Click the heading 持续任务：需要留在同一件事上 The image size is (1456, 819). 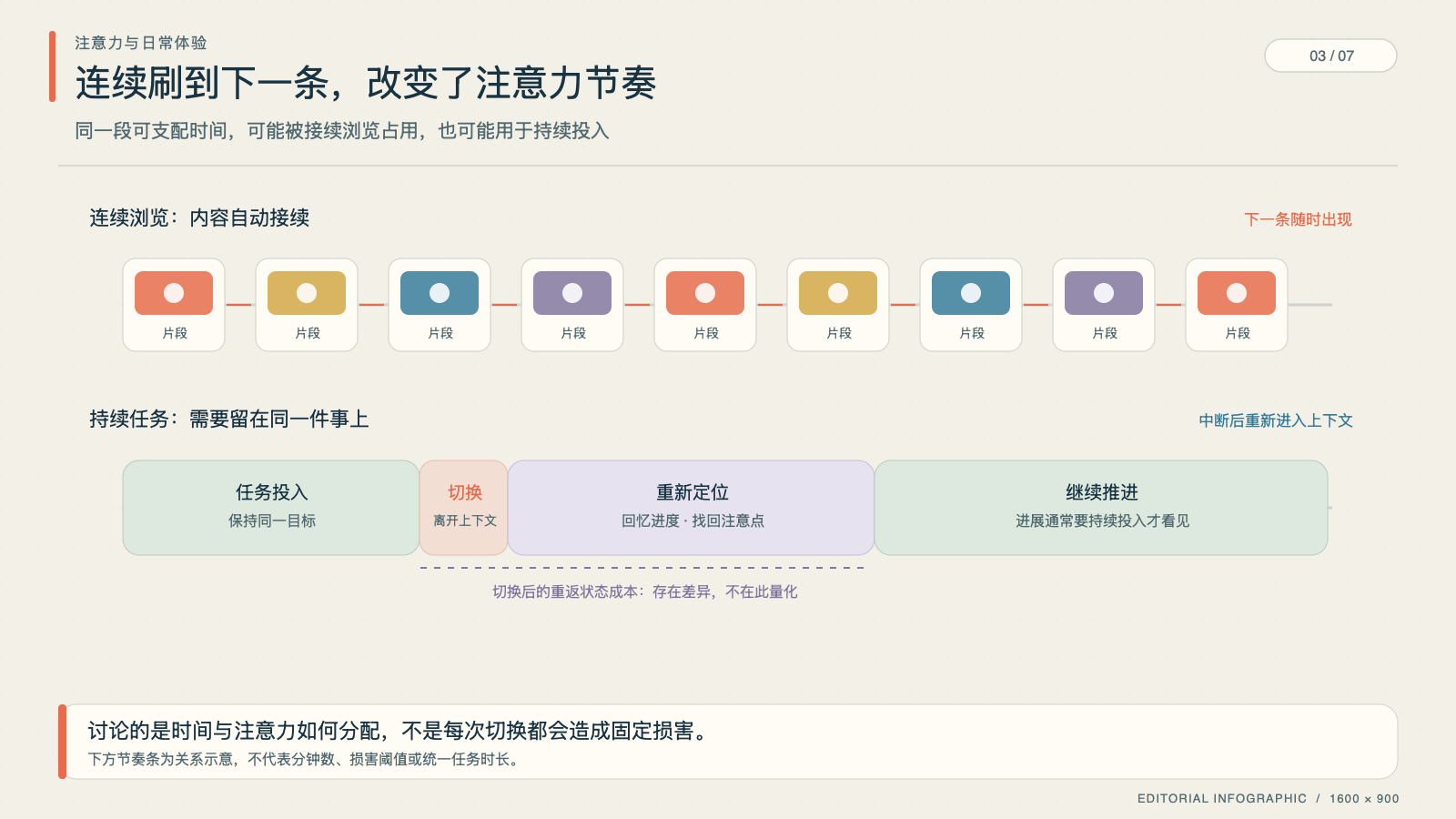coord(228,419)
